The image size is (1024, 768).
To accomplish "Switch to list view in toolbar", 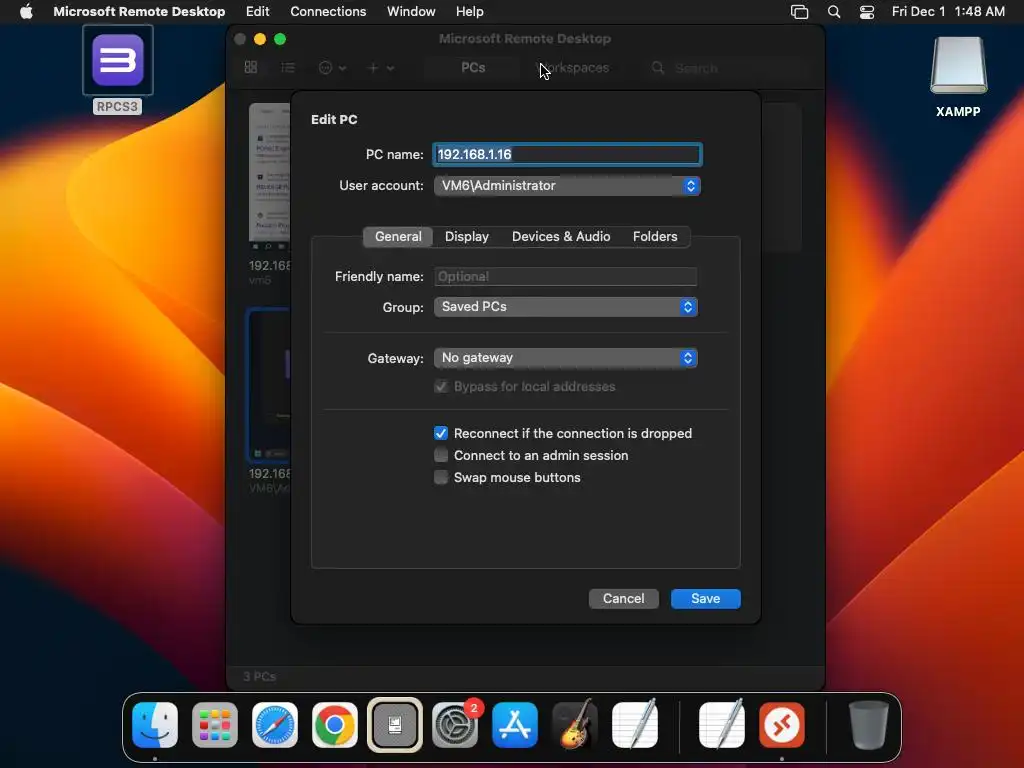I will coord(288,67).
